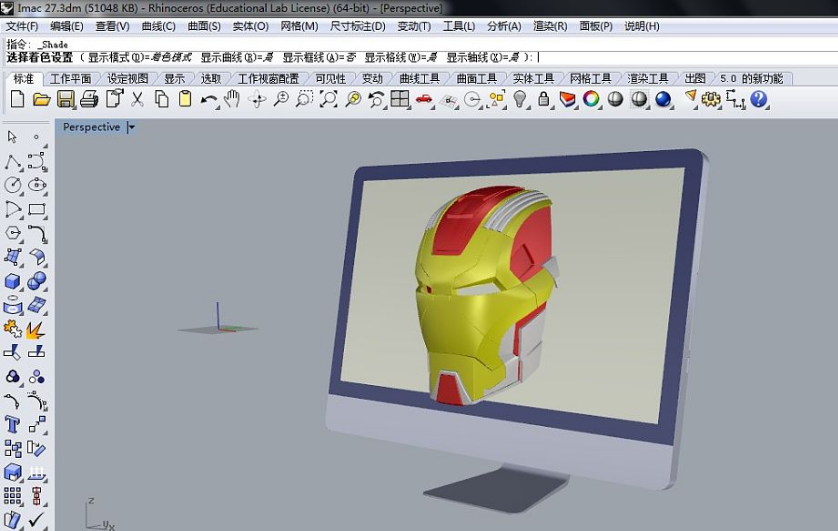
Task: Click the Boolean Union spheres icon
Action: (x=37, y=281)
